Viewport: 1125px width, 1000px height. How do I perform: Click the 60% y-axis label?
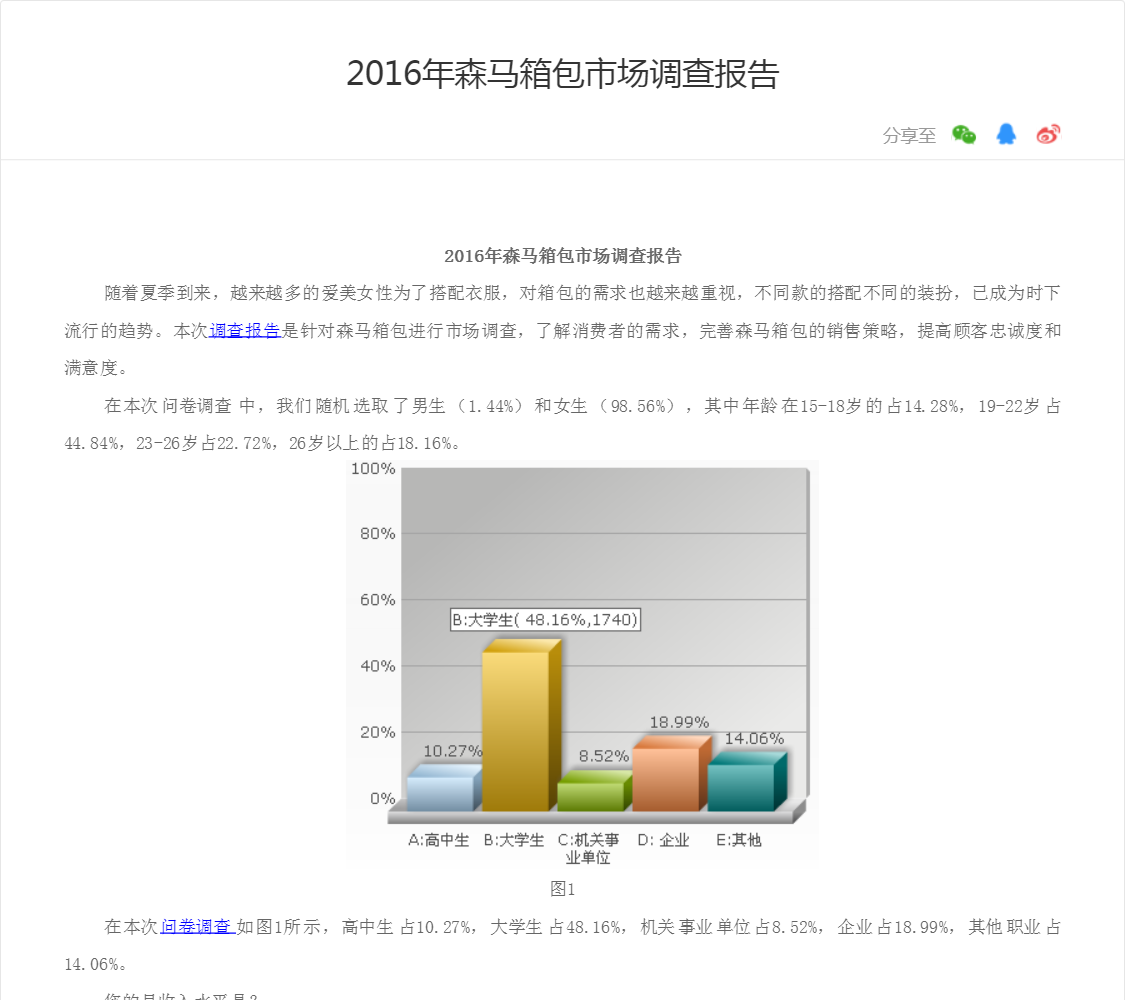pyautogui.click(x=377, y=600)
